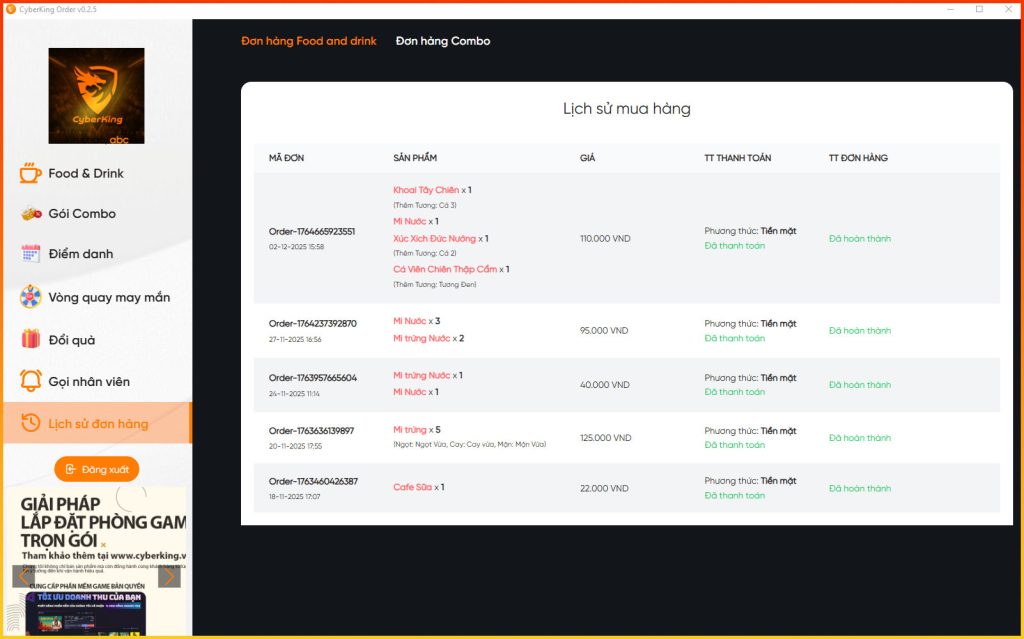
Task: Select the Đơn hàng Food and drink tab
Action: [308, 41]
